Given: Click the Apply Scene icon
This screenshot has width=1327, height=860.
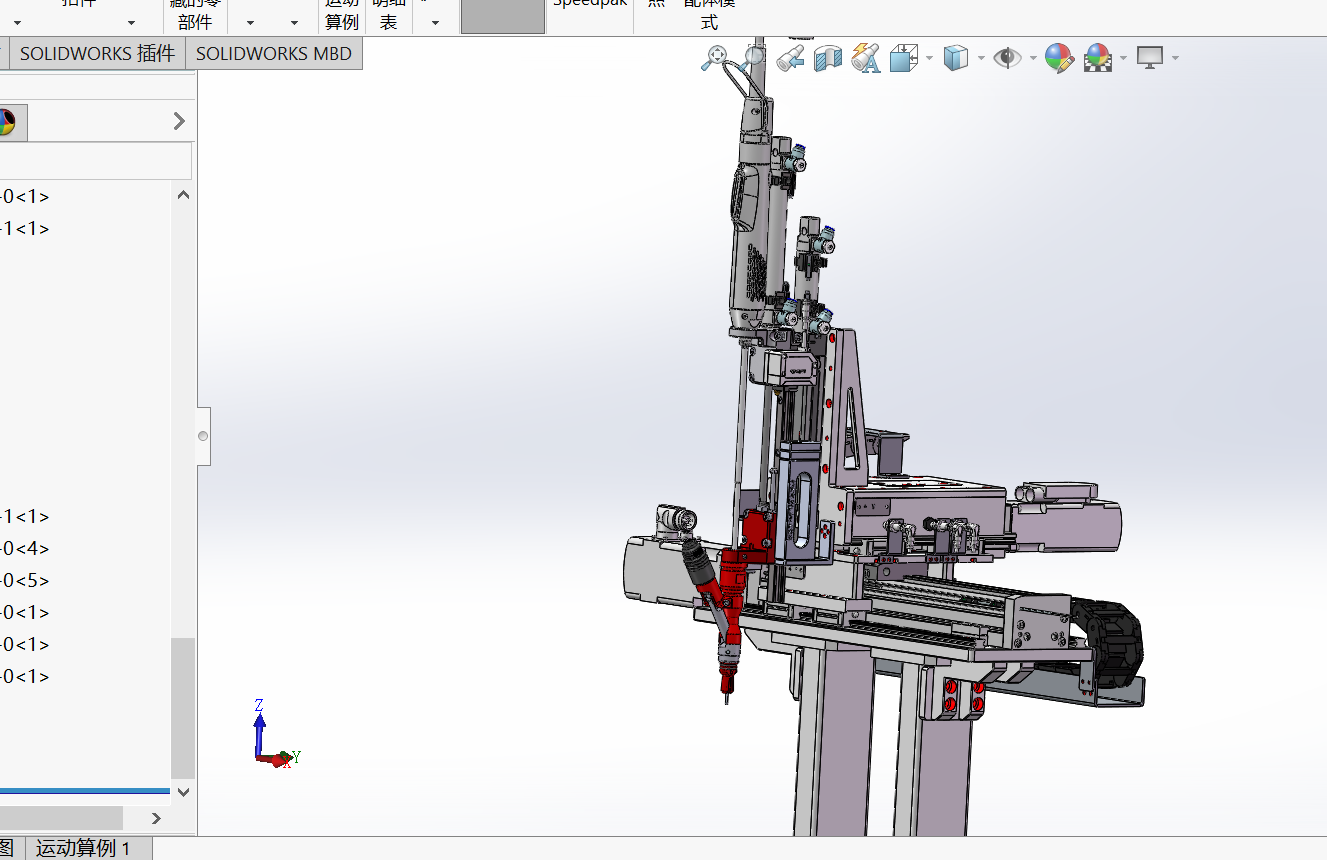Looking at the screenshot, I should (x=1098, y=58).
